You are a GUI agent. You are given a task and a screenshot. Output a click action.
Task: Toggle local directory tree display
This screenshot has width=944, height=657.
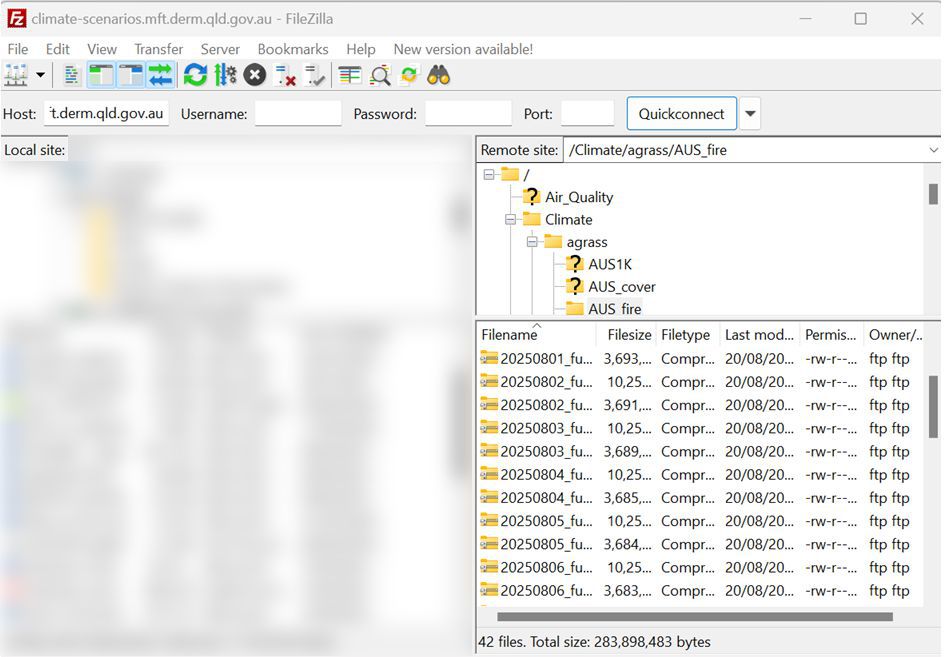coord(101,75)
